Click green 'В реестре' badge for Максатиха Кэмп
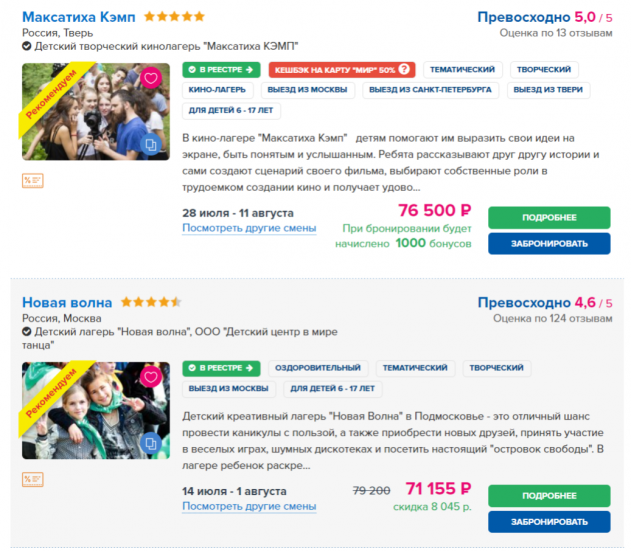Screen dimensions: 631x551 click(221, 70)
